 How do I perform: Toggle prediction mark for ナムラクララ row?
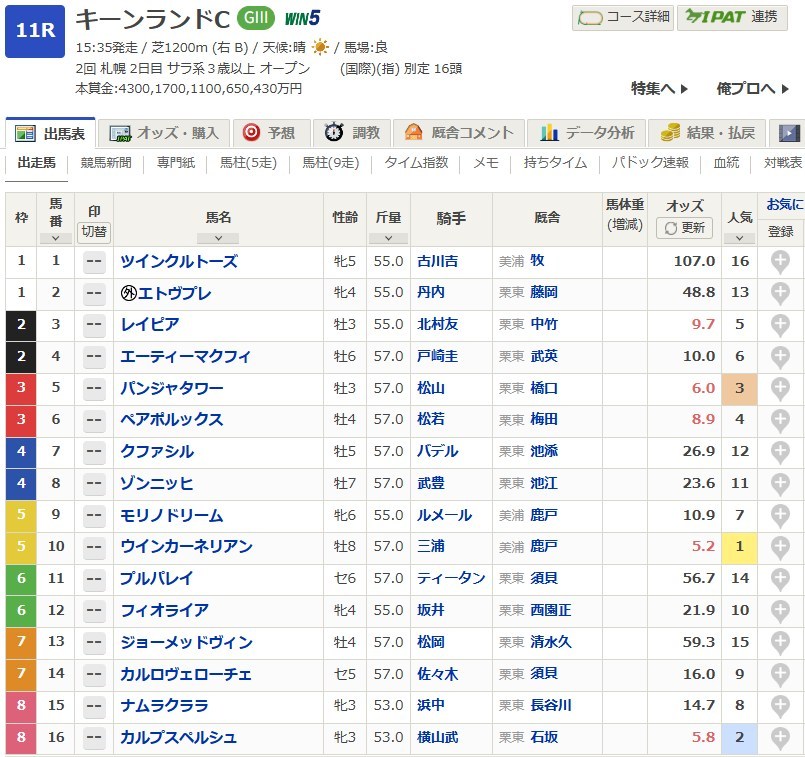(x=94, y=707)
